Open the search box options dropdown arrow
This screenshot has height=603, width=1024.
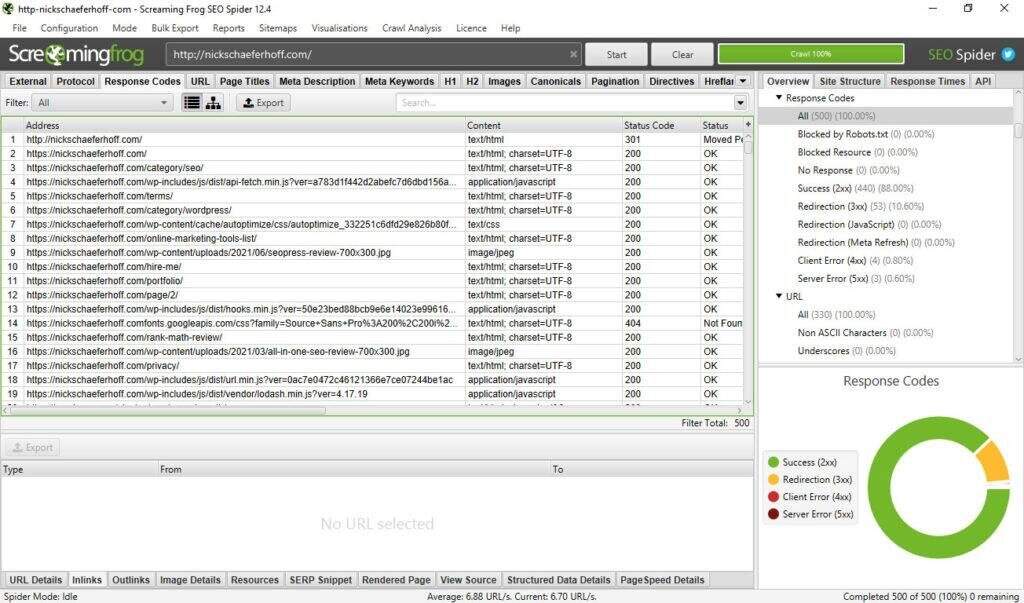tap(741, 102)
